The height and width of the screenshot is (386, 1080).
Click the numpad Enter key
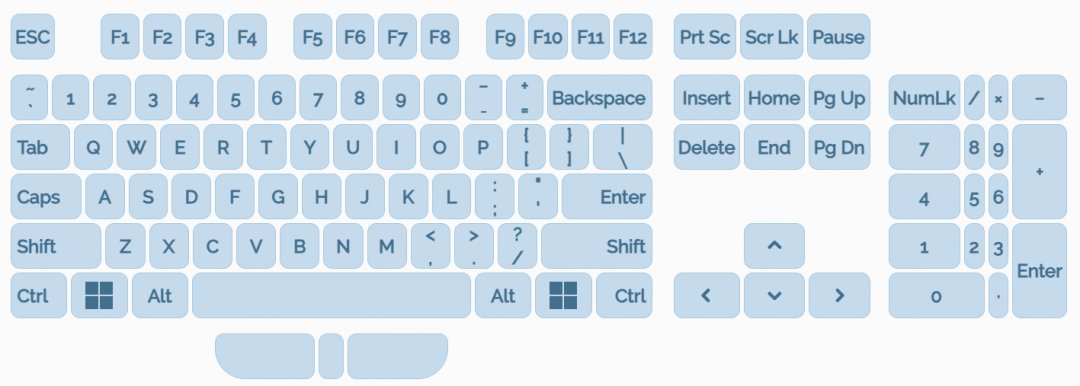click(1039, 271)
